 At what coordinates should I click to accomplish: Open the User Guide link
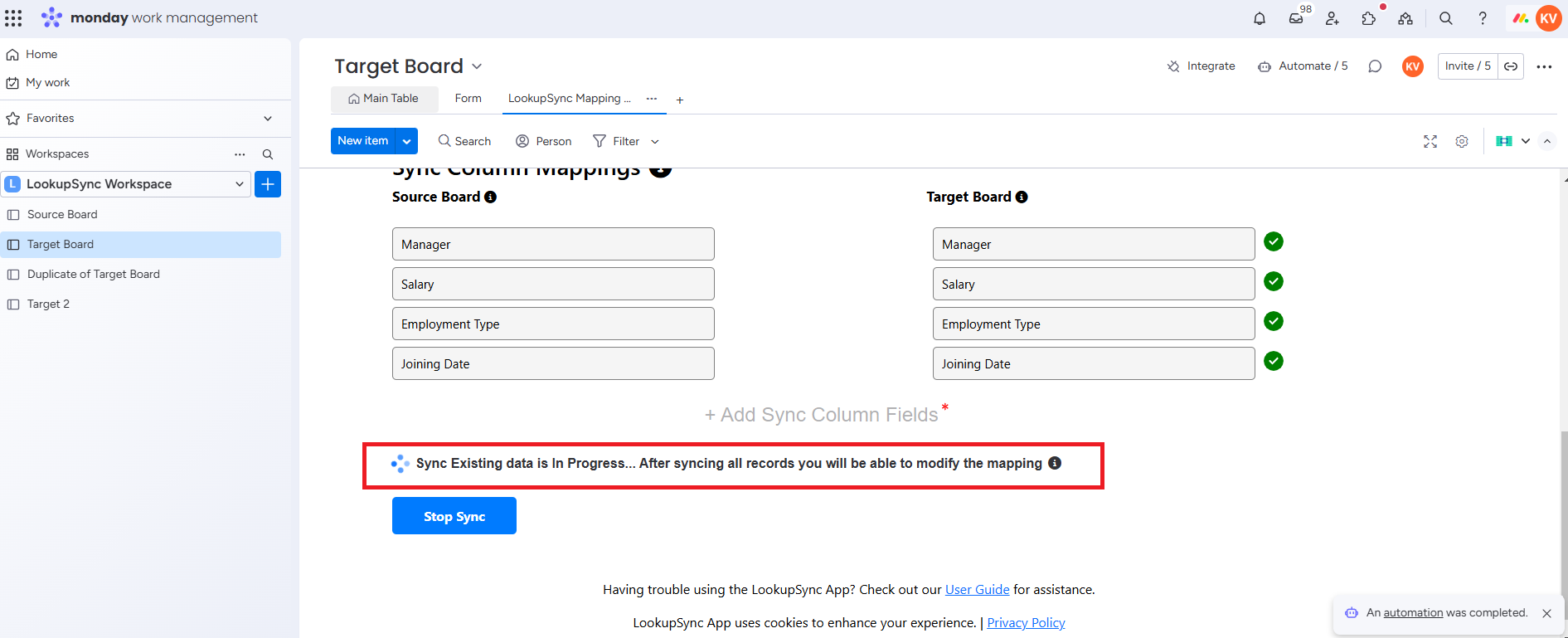point(977,590)
